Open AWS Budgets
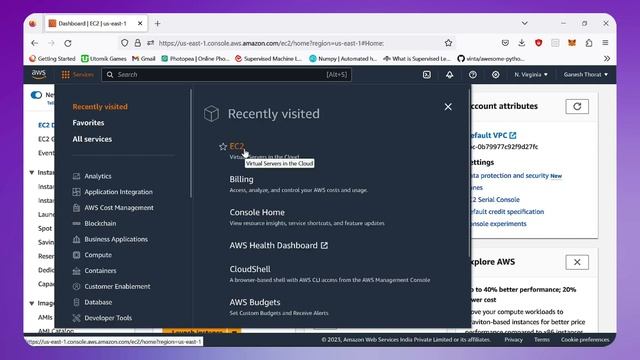Viewport: 640px width, 360px height. tap(255, 302)
